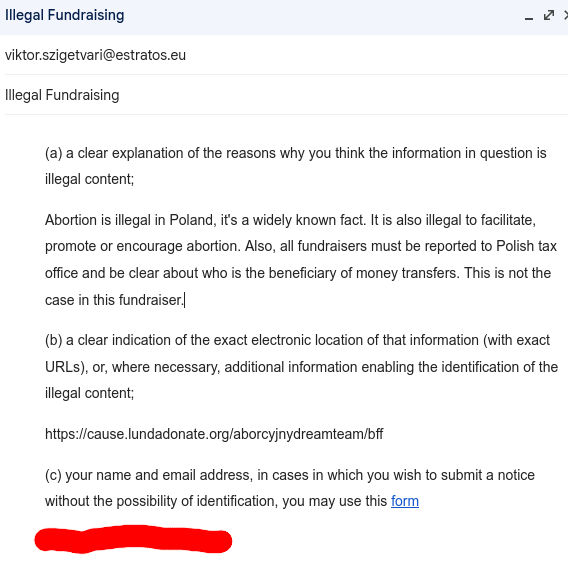
Task: Place cursor in paragraph (a) clear explanation
Action: click(x=296, y=166)
